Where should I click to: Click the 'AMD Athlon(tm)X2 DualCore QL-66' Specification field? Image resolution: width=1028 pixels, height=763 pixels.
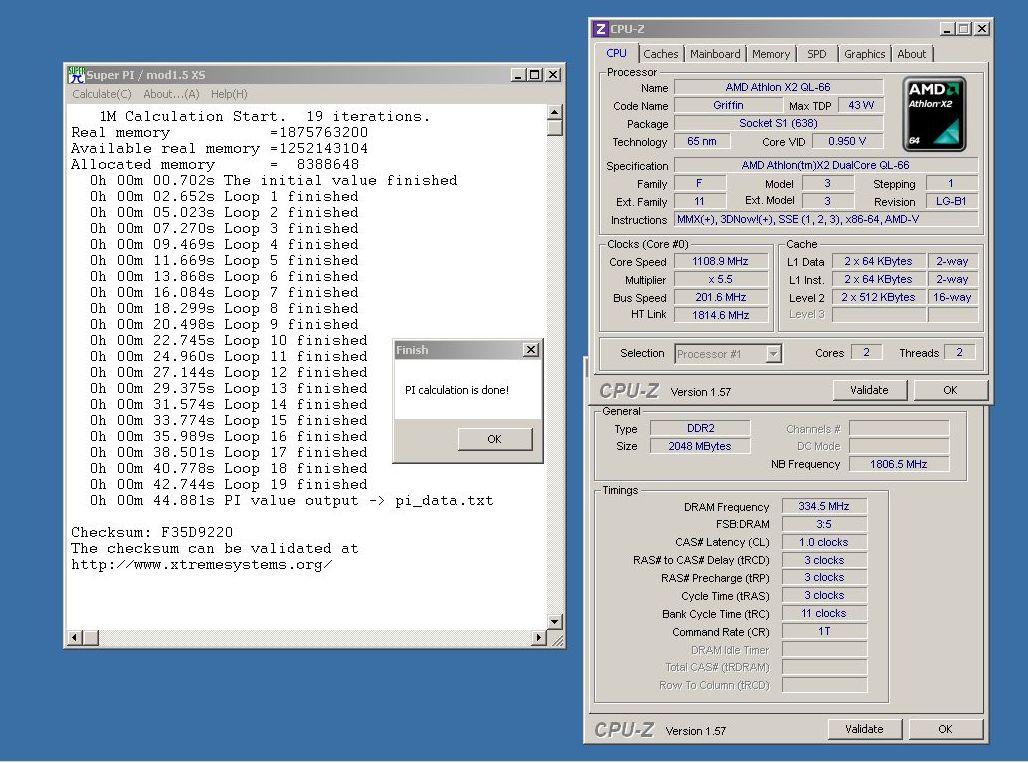pyautogui.click(x=825, y=165)
